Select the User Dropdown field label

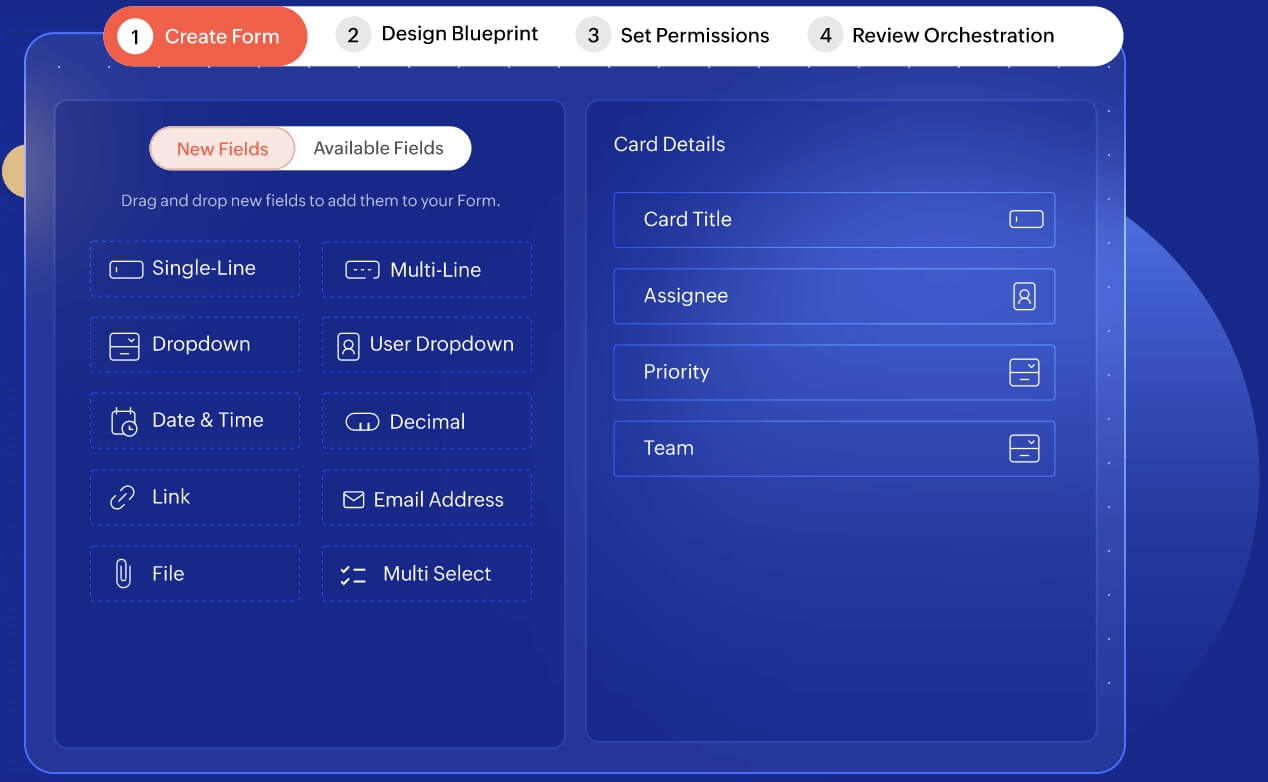coord(442,344)
